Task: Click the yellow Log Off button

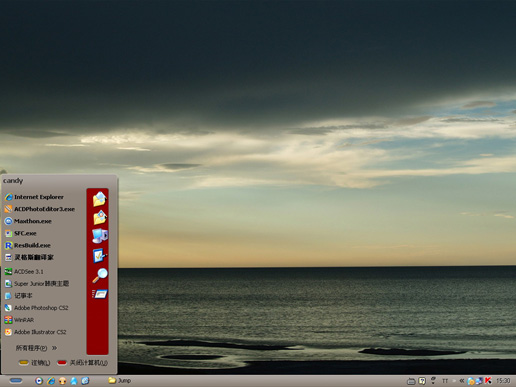Action: point(34,363)
